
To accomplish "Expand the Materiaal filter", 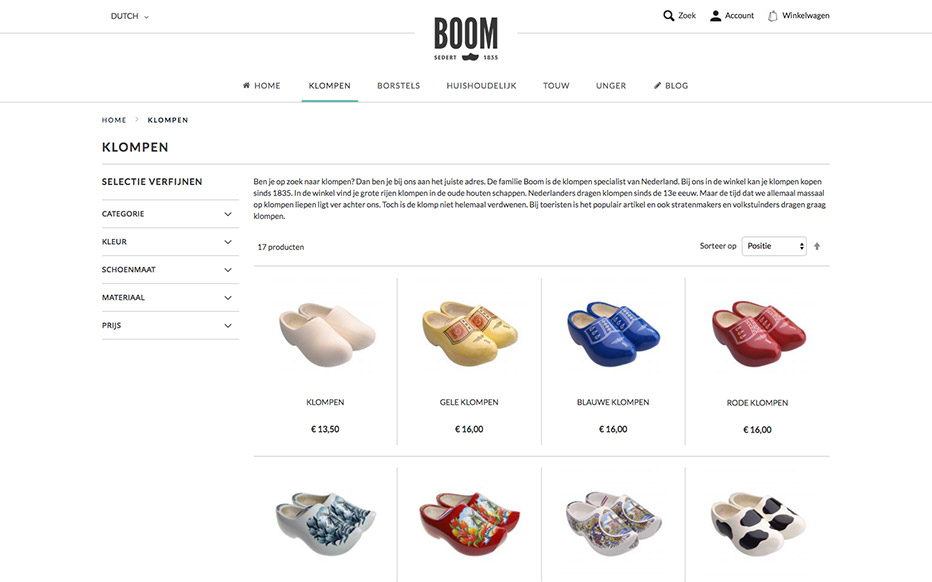I will coord(170,298).
